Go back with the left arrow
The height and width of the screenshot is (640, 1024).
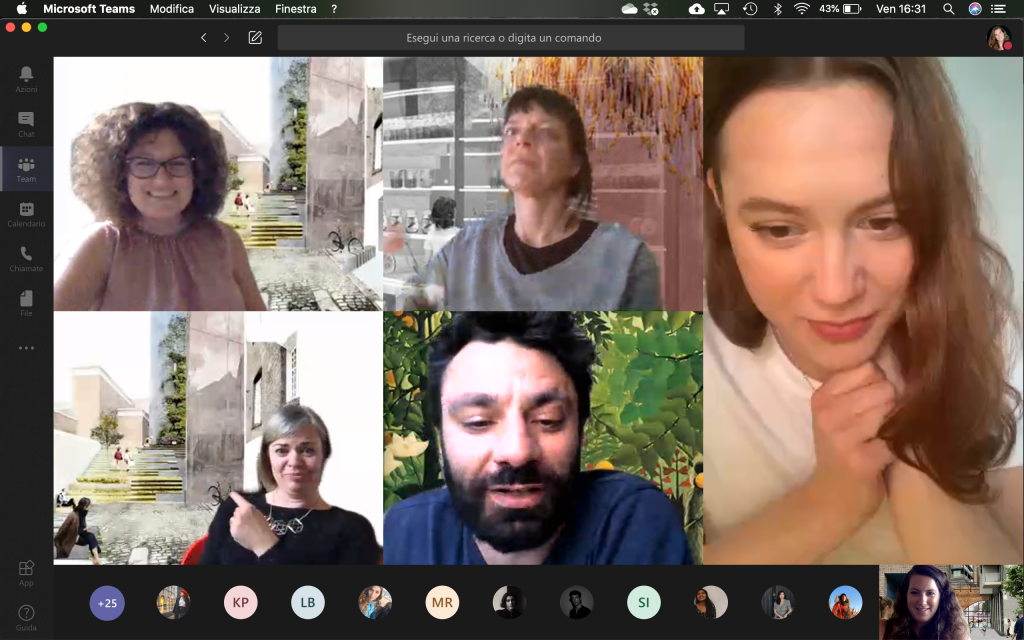pos(204,38)
